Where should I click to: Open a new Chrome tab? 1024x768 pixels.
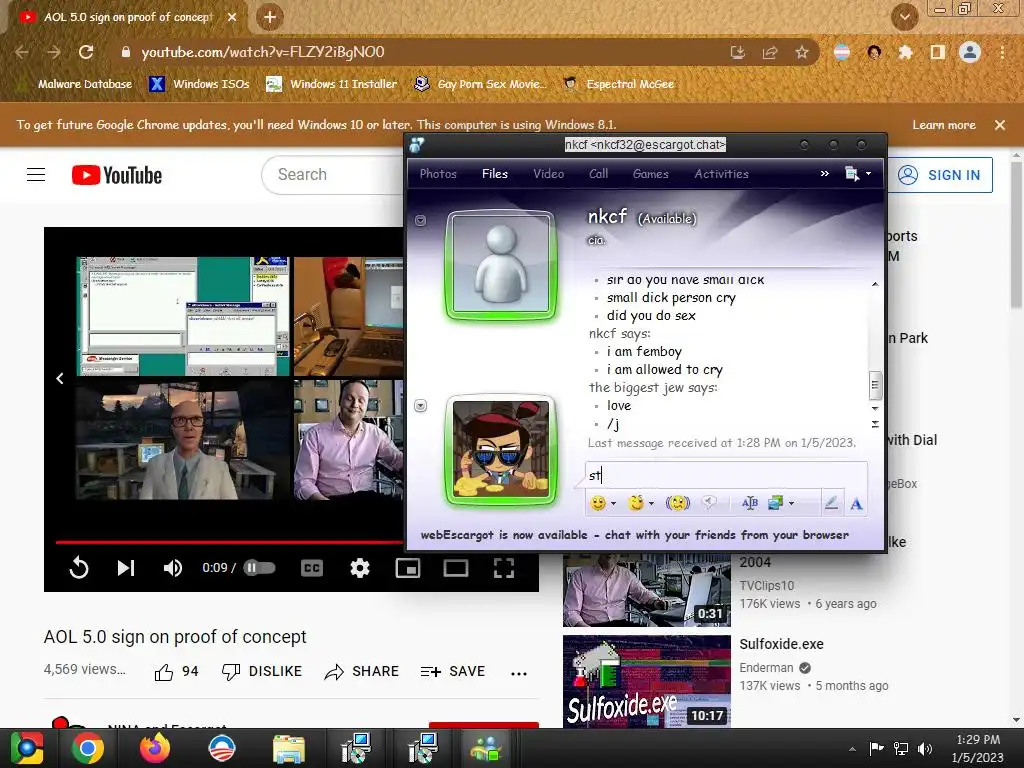pos(270,17)
